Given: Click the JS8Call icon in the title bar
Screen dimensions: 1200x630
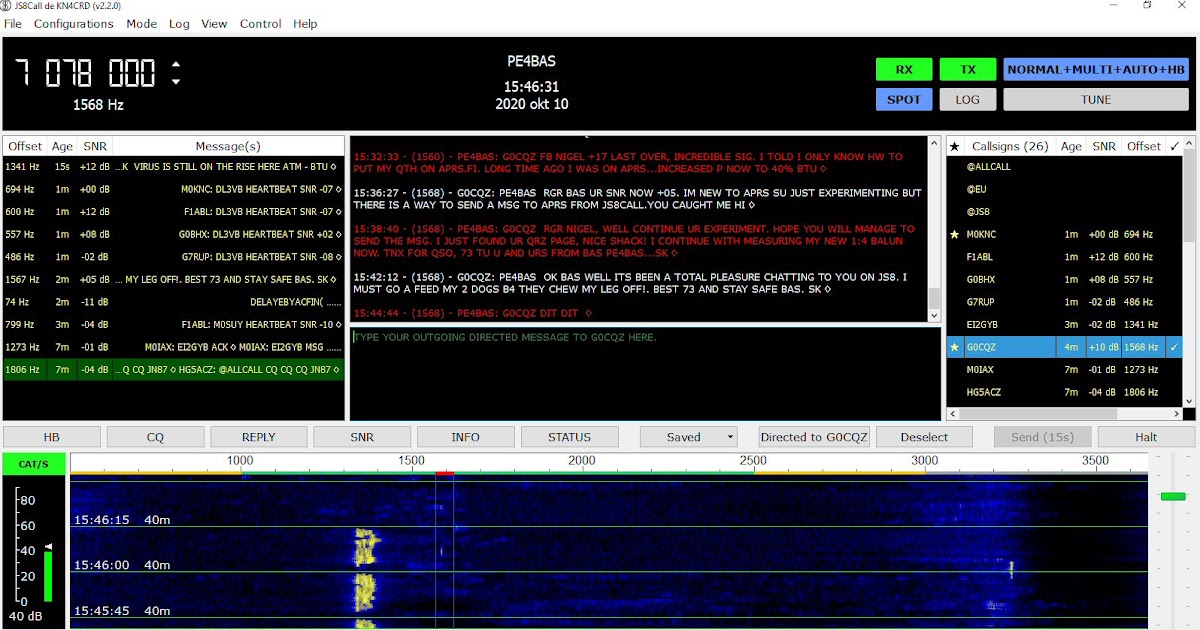Looking at the screenshot, I should (8, 6).
